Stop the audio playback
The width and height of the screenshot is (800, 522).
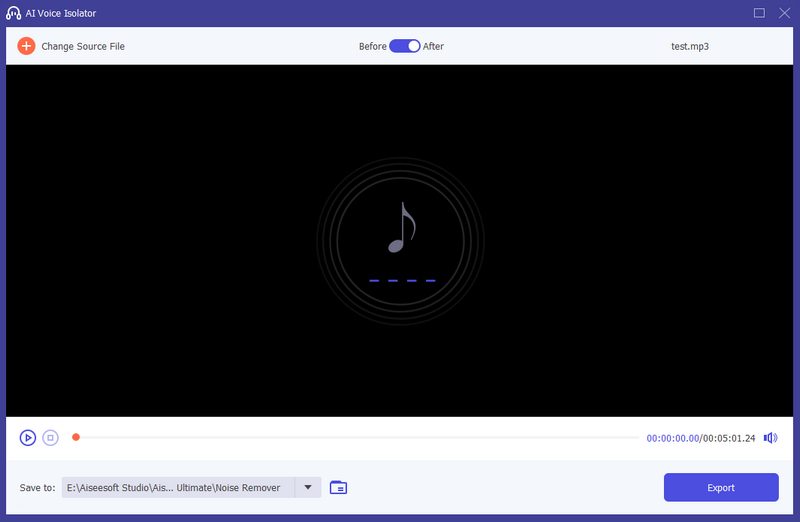pos(51,437)
